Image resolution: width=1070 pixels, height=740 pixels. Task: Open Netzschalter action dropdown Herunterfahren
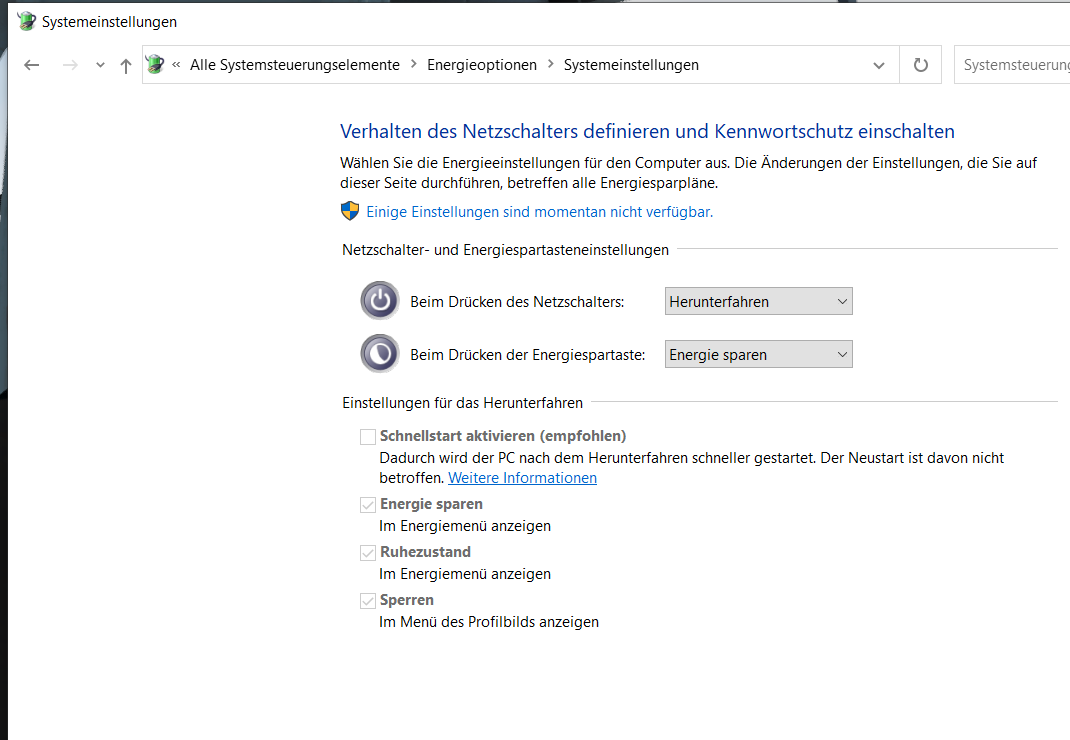pos(759,301)
